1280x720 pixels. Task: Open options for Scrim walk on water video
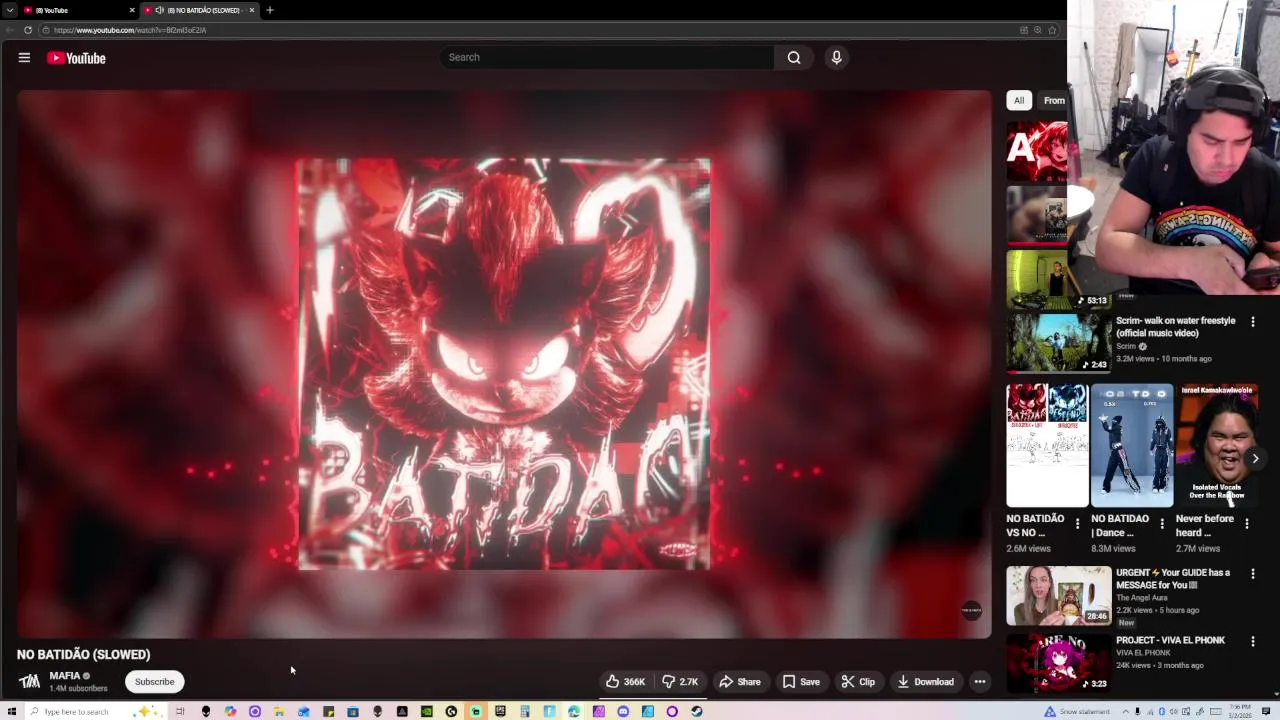[x=1252, y=322]
